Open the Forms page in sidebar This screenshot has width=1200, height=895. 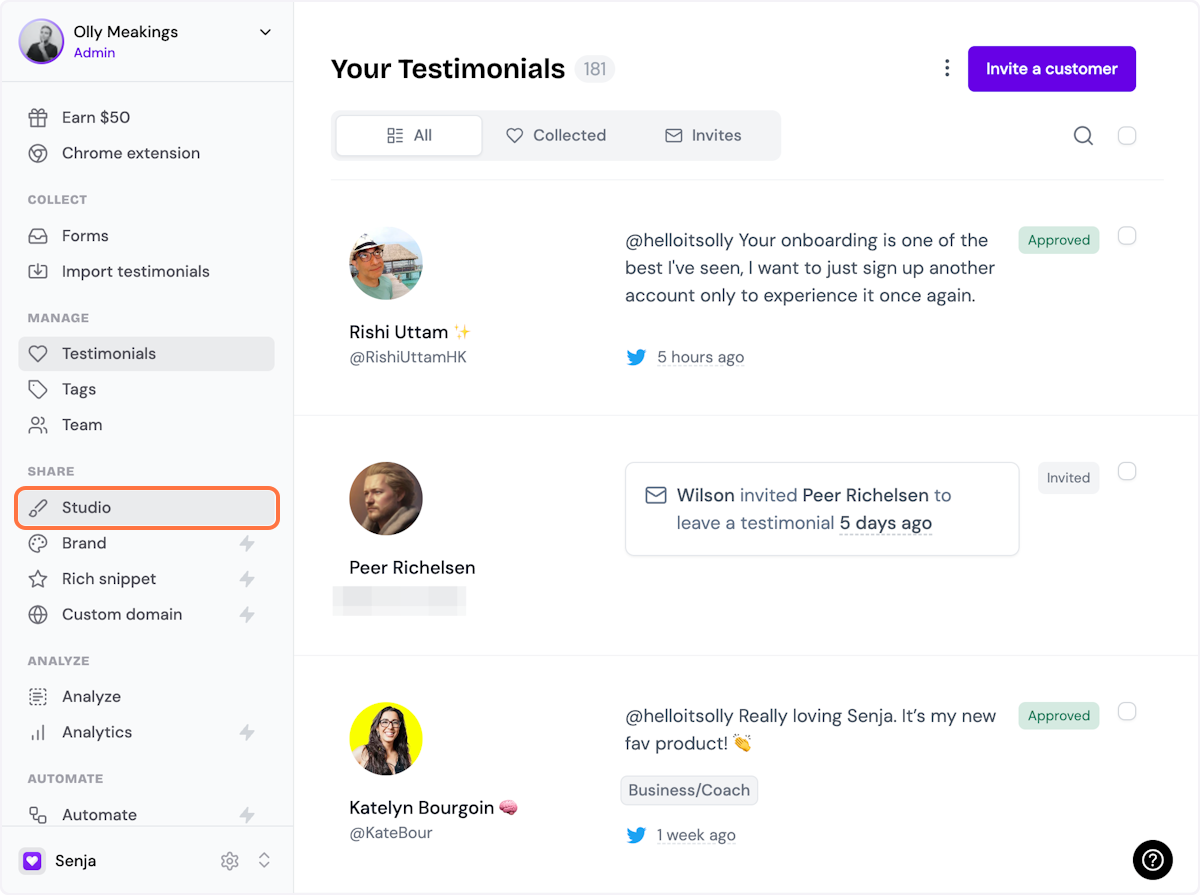tap(85, 236)
